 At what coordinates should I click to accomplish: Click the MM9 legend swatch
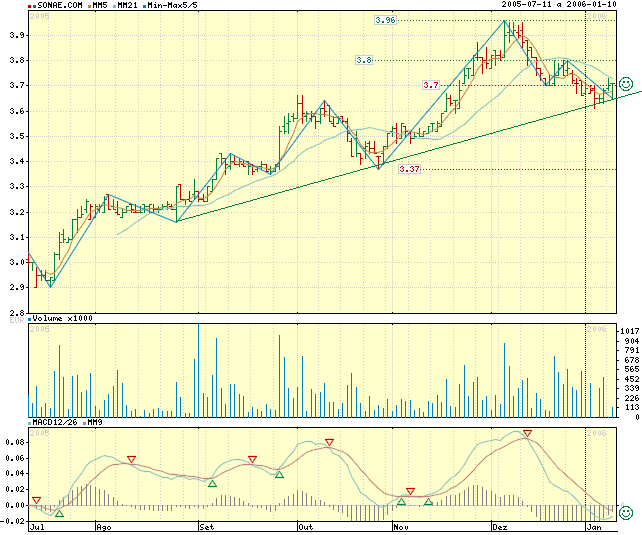85,423
